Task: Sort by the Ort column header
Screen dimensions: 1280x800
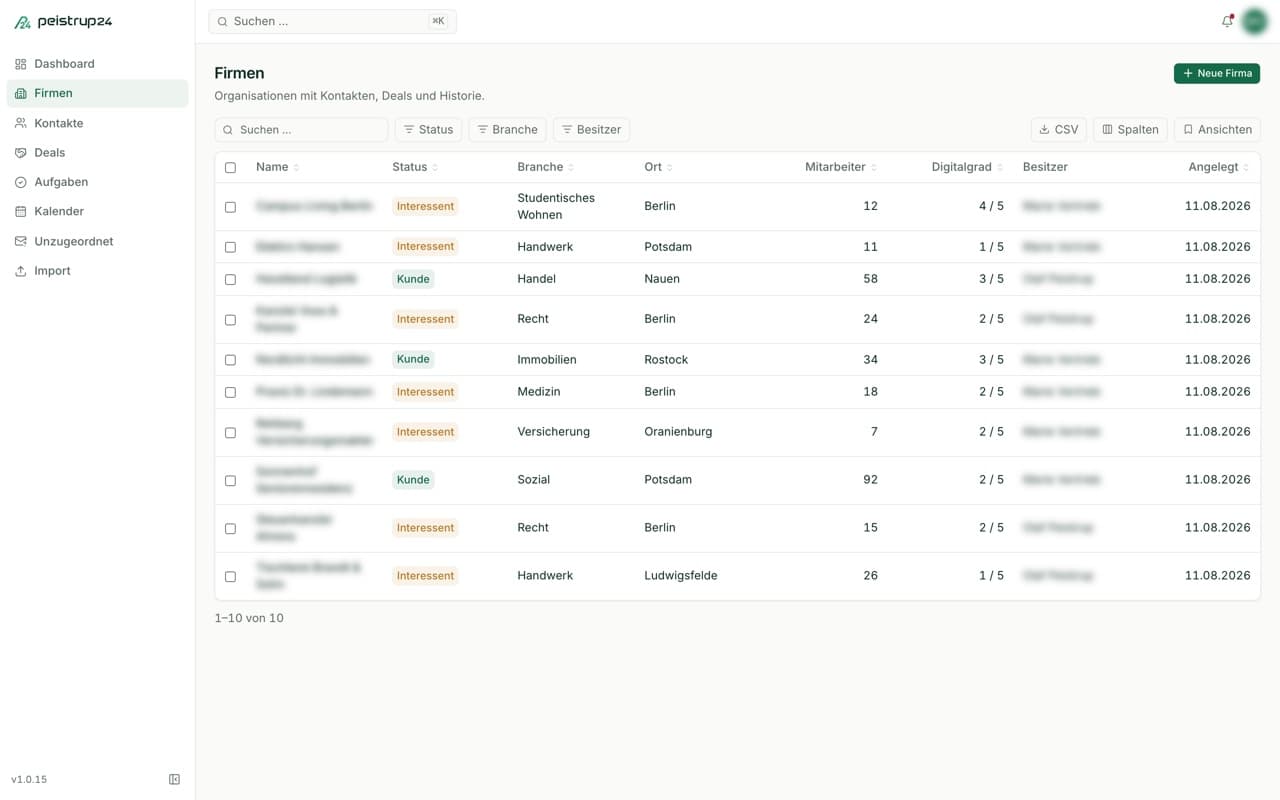Action: (x=658, y=167)
